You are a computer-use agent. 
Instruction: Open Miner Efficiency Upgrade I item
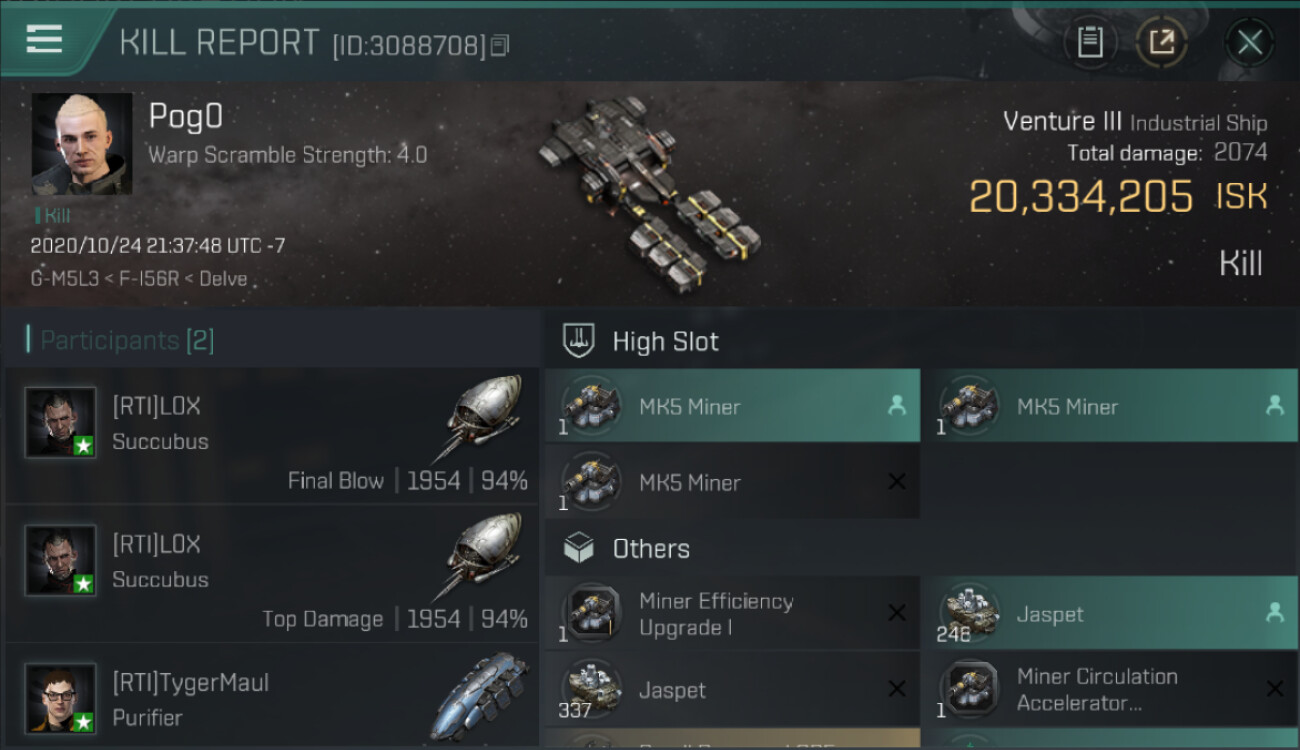point(732,614)
